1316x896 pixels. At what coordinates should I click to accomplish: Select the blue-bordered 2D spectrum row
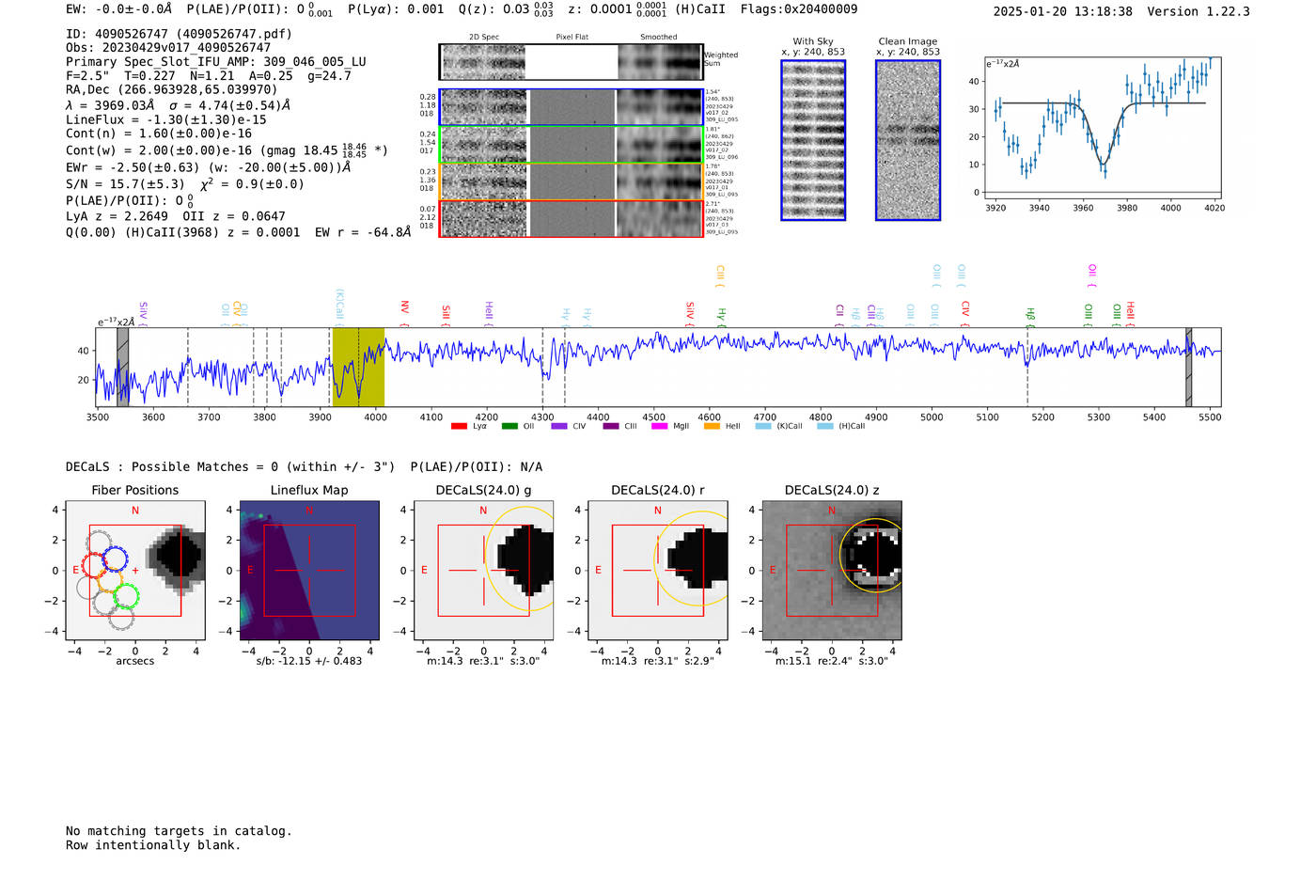(x=571, y=107)
